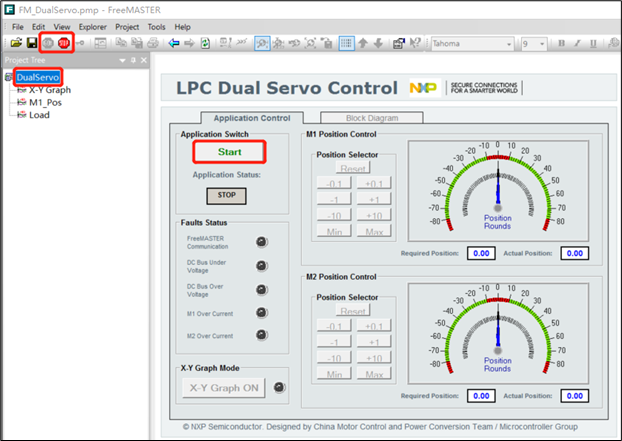This screenshot has width=622, height=441.
Task: Select X-Y Graph in the Project Tree
Action: point(50,90)
